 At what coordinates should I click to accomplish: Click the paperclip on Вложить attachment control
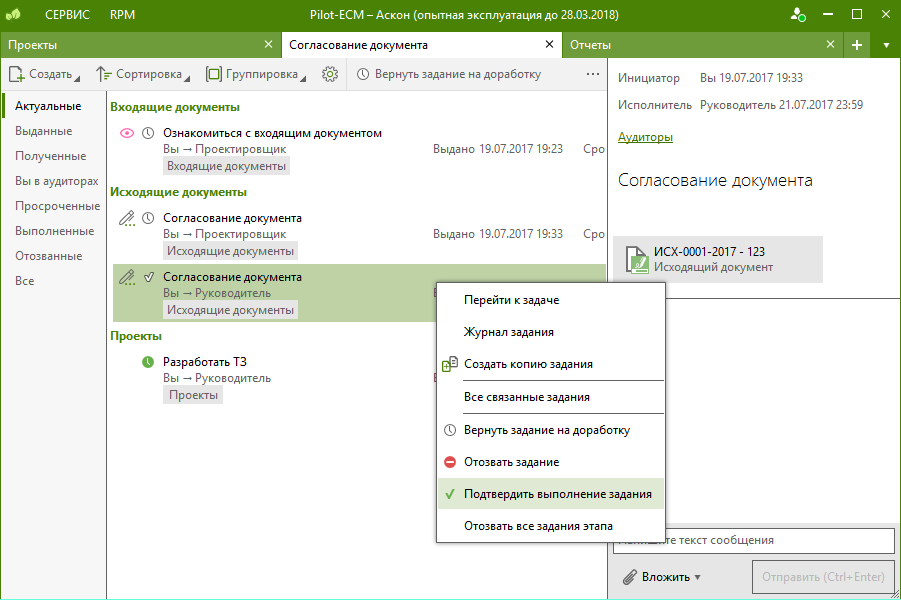pos(628,577)
